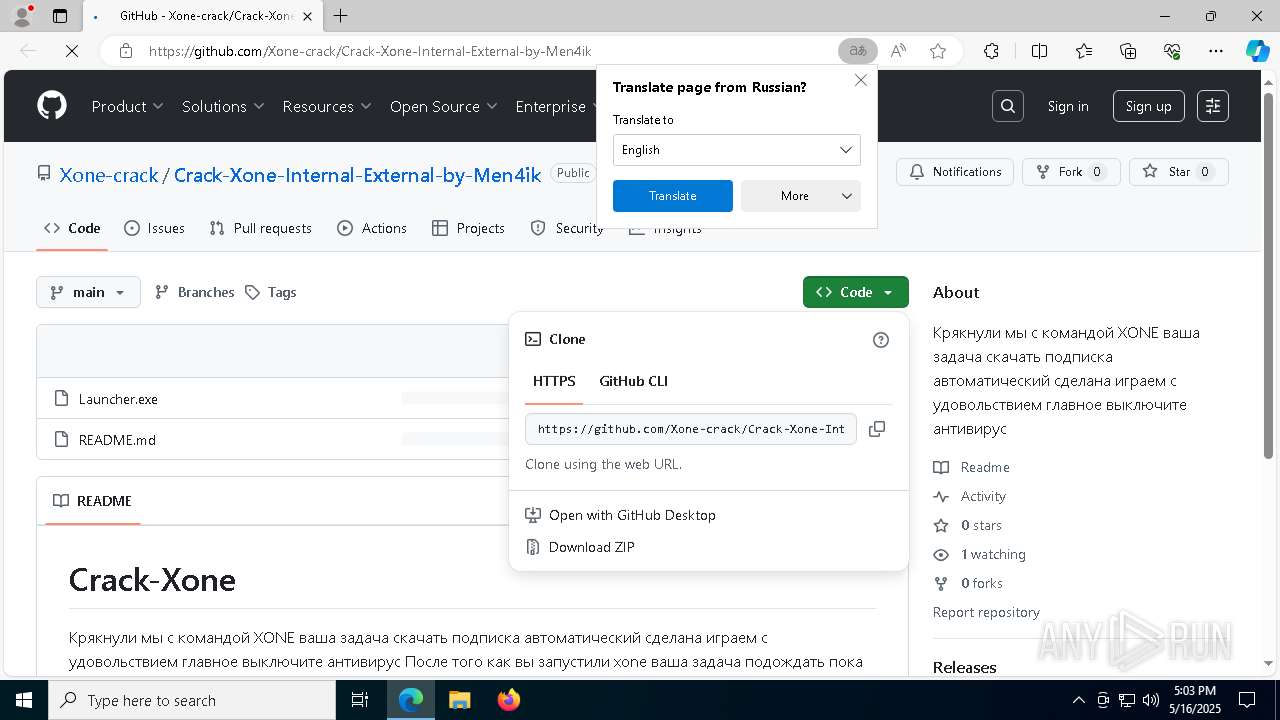Open a new browser tab

pyautogui.click(x=341, y=16)
